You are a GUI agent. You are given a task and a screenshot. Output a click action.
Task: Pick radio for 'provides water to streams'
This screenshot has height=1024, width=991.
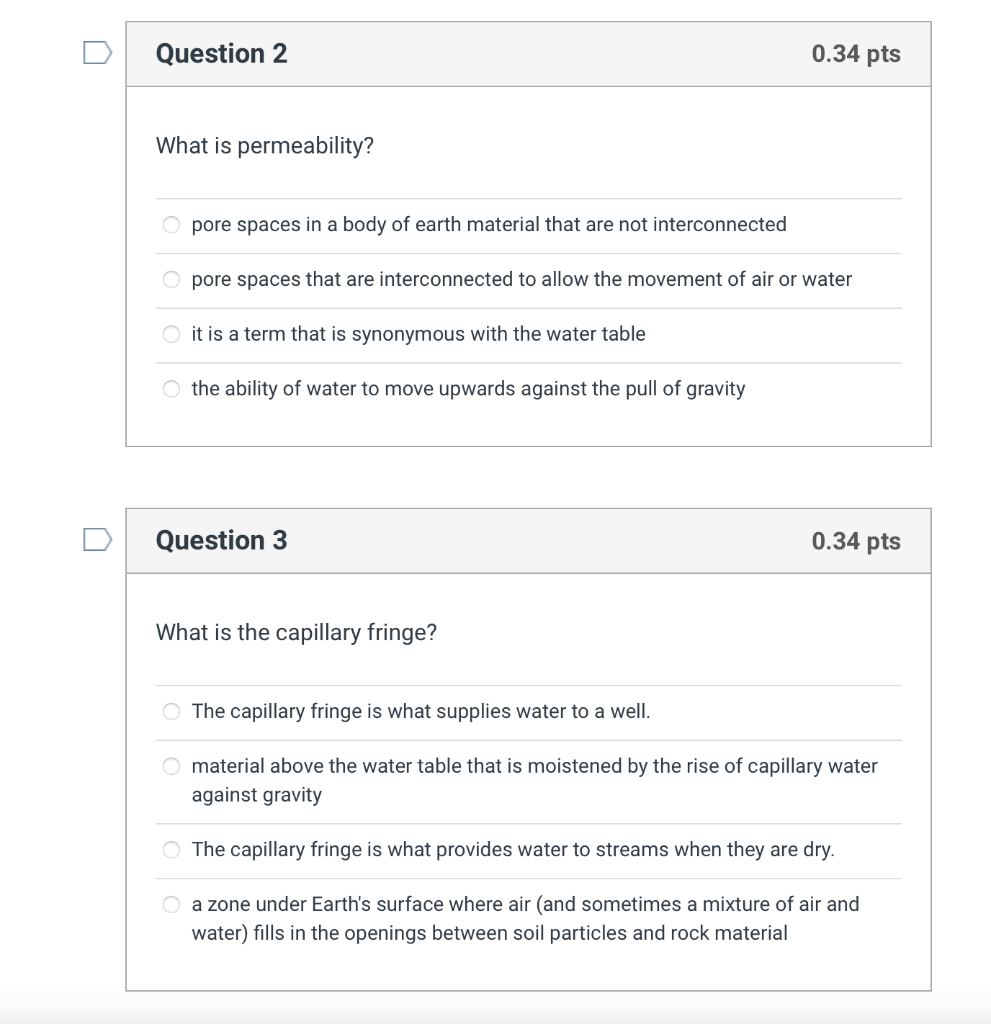(x=172, y=850)
